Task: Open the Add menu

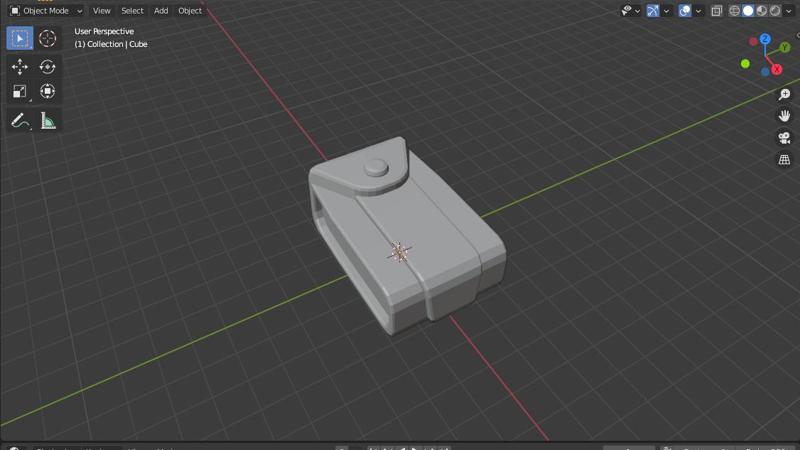Action: (161, 10)
